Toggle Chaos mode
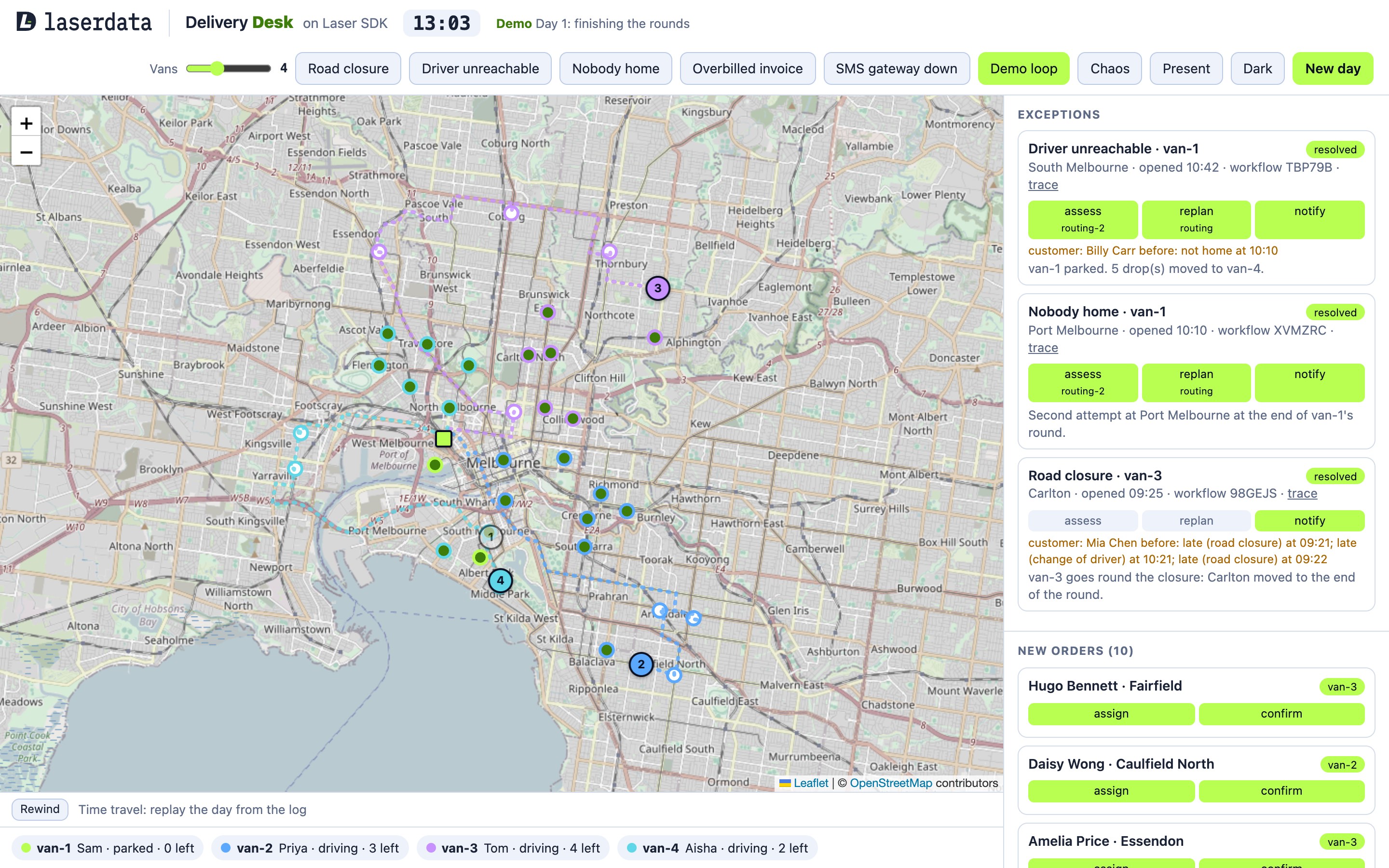Screen dimensions: 1389x868 pos(1109,68)
